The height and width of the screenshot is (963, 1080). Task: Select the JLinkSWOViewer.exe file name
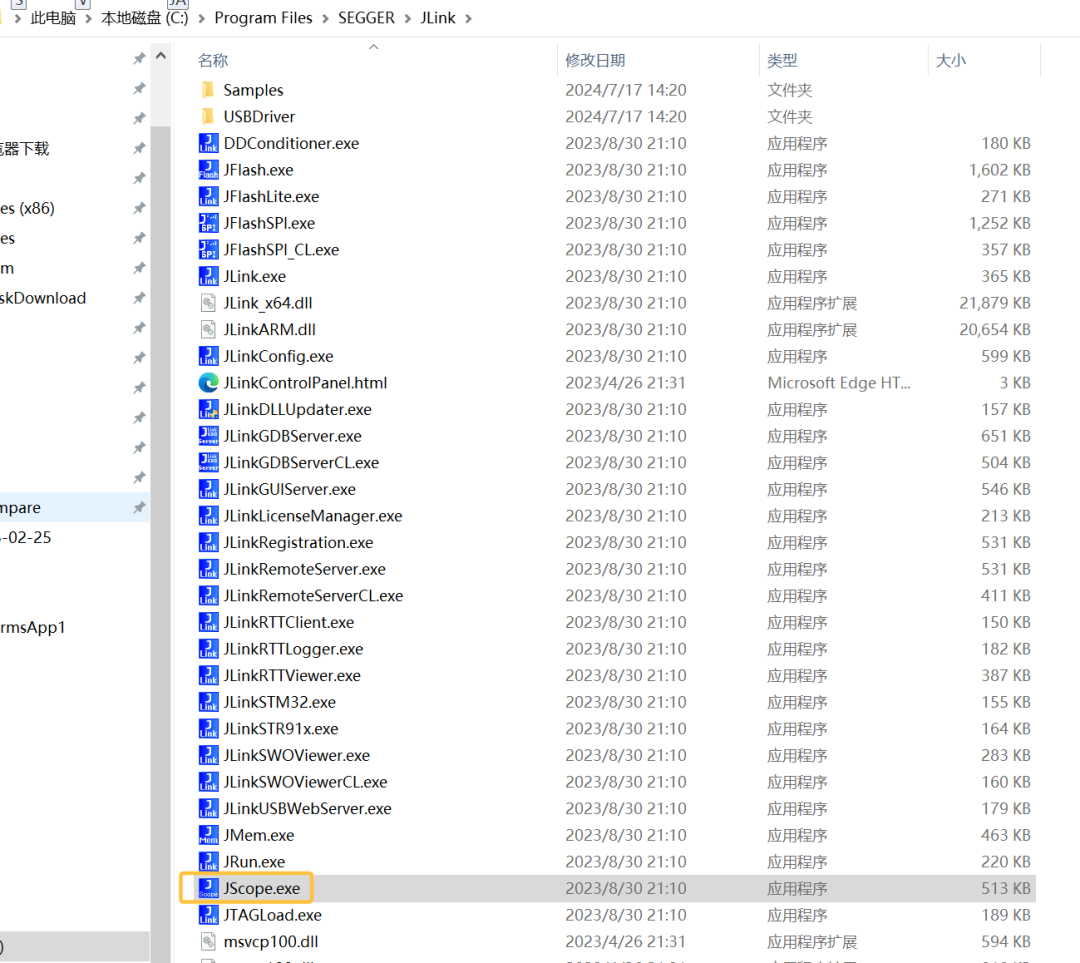[x=296, y=756]
